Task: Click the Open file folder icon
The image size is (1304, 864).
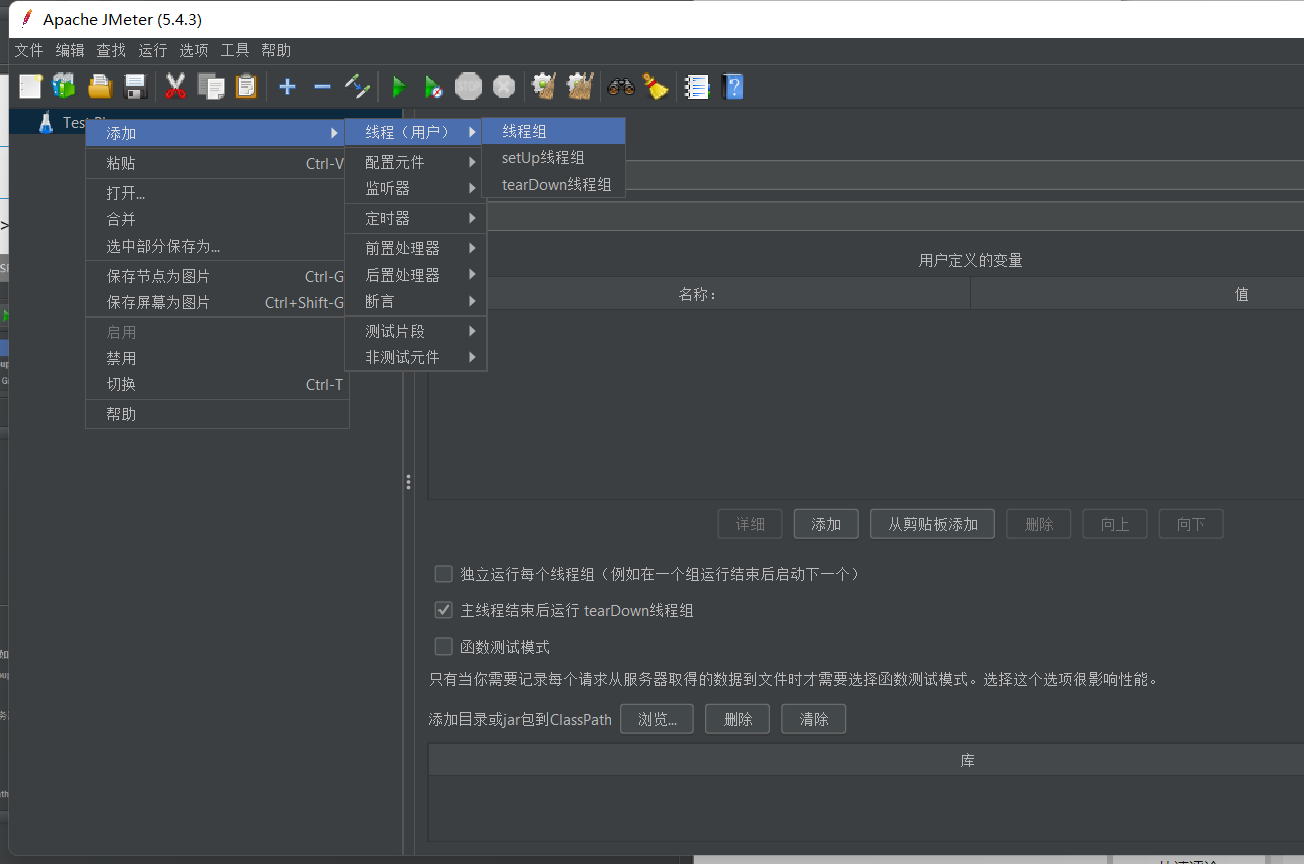Action: pos(100,87)
